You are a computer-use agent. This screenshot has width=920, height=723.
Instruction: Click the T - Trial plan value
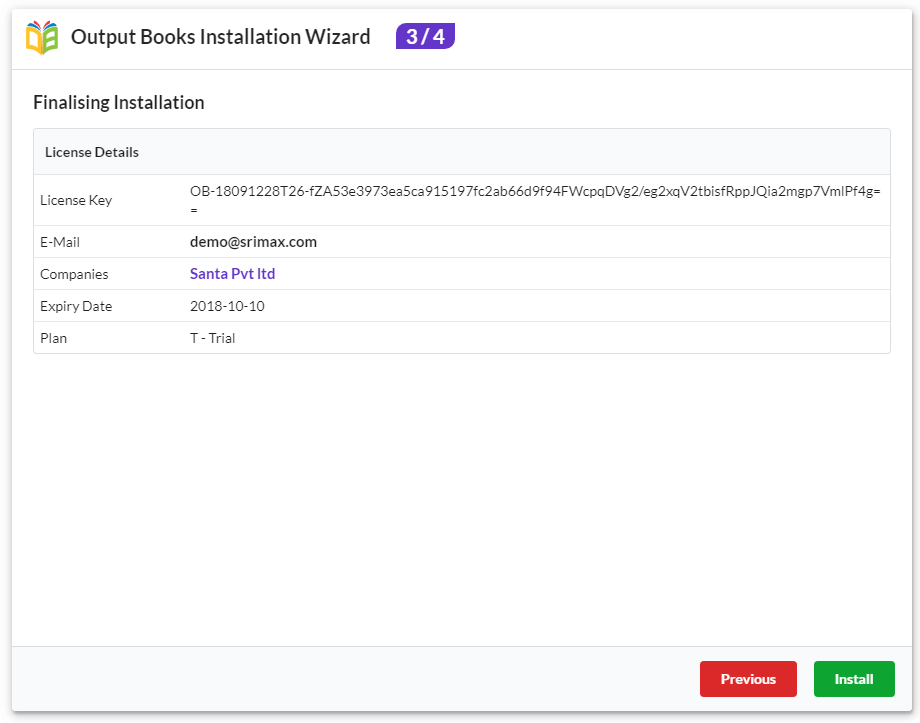[x=212, y=338]
